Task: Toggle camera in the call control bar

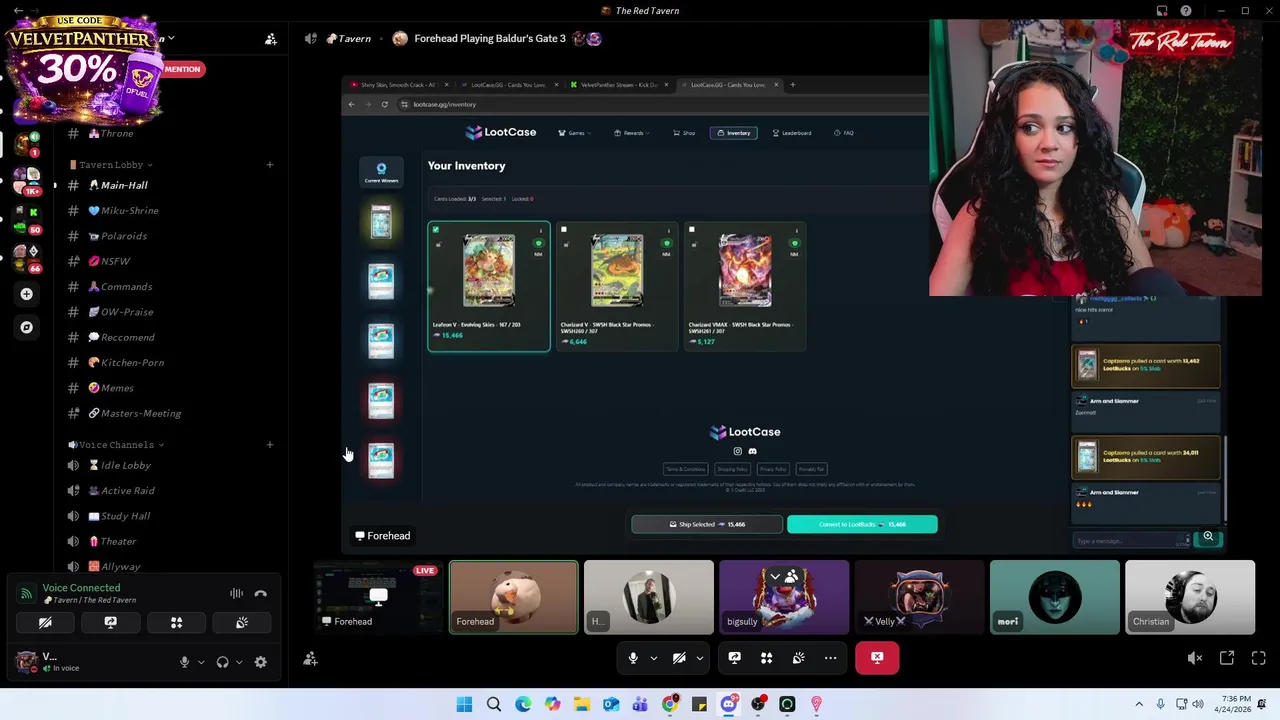Action: click(679, 658)
